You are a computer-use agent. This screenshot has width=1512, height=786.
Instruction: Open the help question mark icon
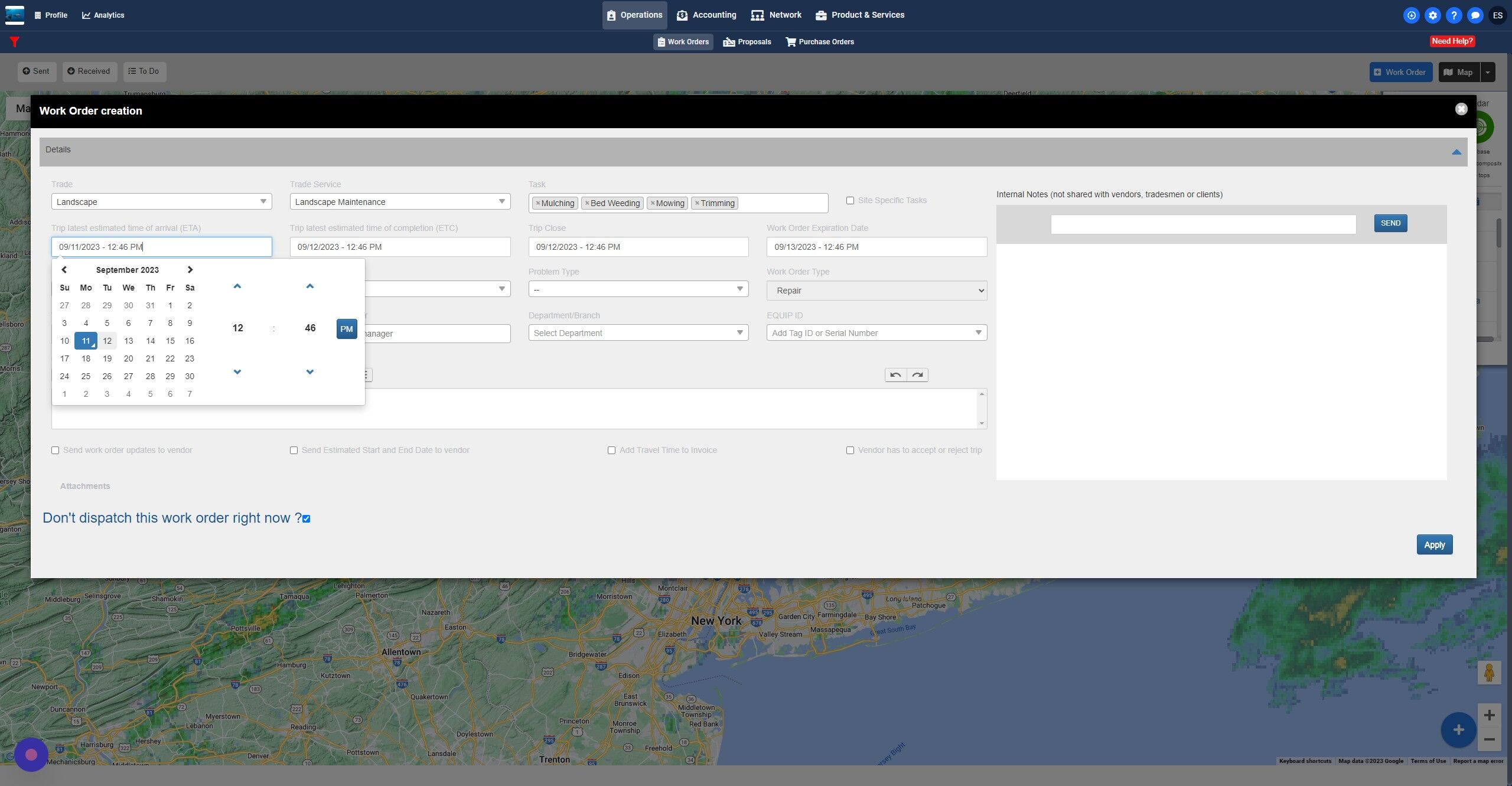pyautogui.click(x=1454, y=15)
